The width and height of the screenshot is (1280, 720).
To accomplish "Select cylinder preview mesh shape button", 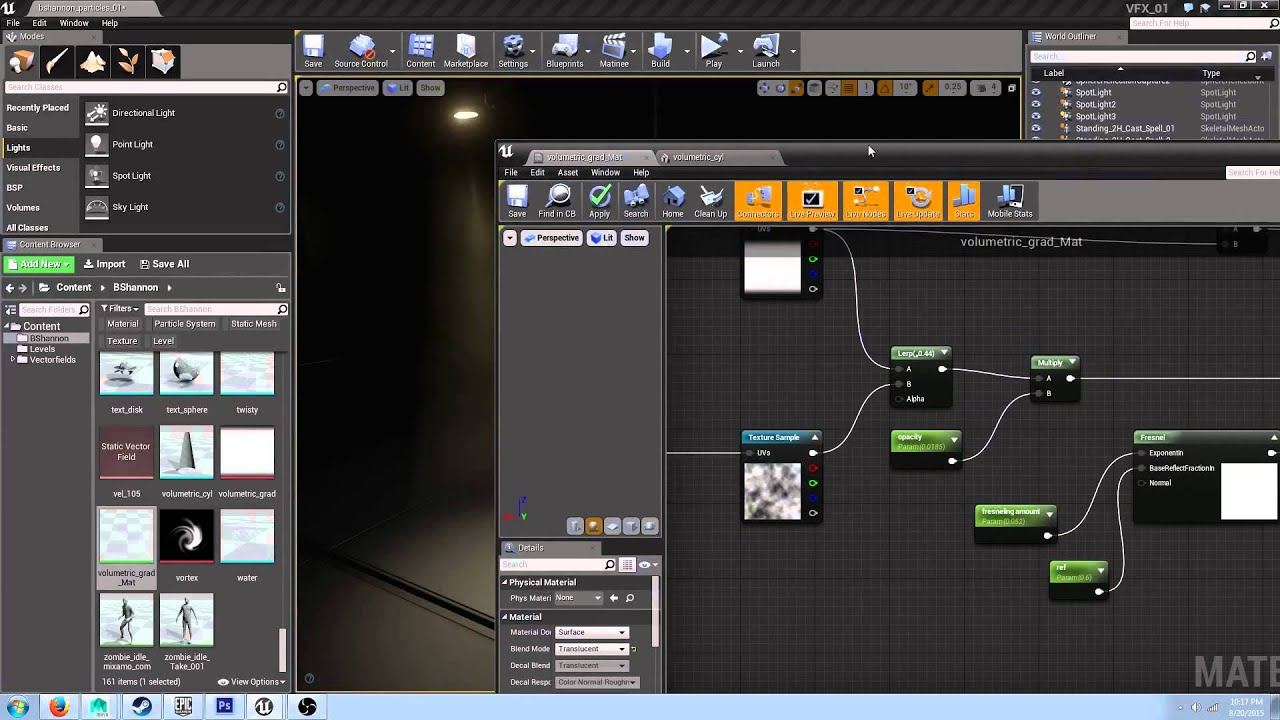I will 576,526.
